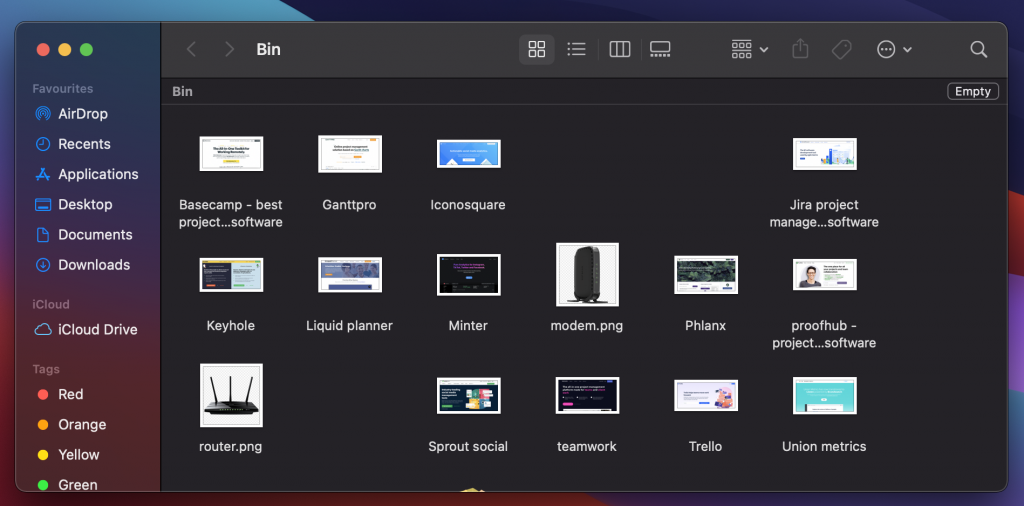Select the modem.png image thumbnail
Viewport: 1024px width, 506px height.
[x=587, y=274]
